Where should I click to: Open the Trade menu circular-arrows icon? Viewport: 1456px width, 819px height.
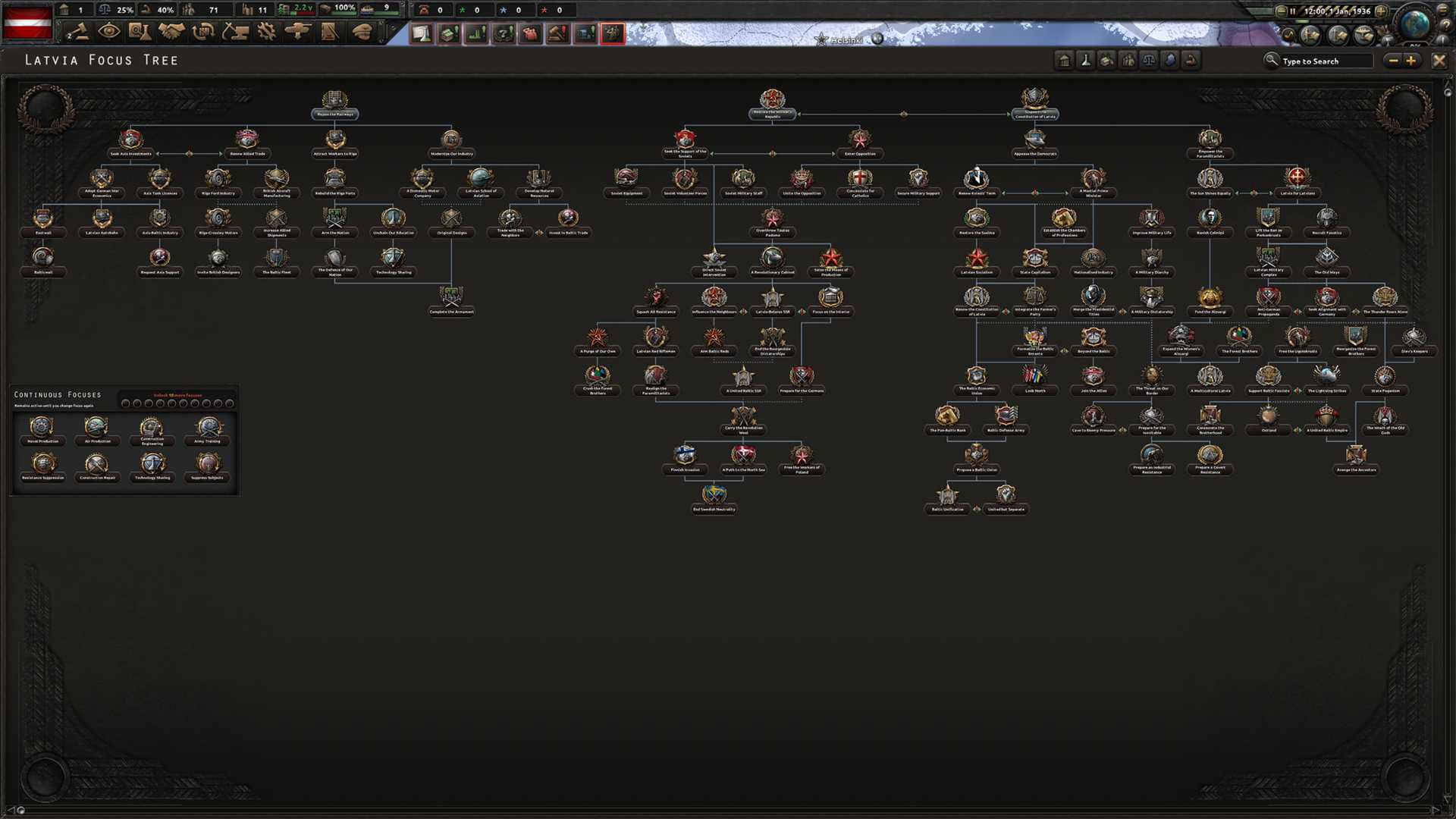pos(203,33)
